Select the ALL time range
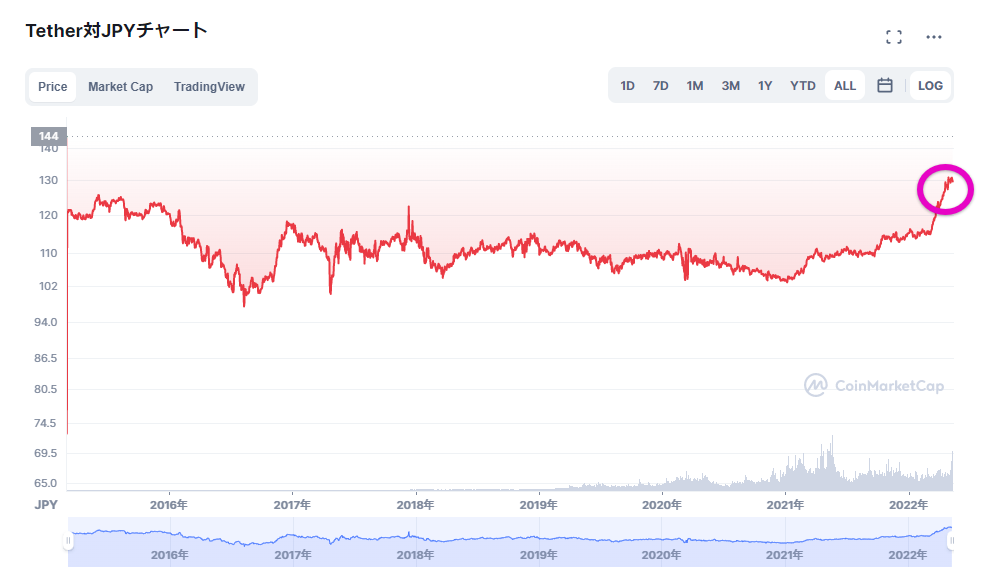This screenshot has width=982, height=577. point(844,86)
